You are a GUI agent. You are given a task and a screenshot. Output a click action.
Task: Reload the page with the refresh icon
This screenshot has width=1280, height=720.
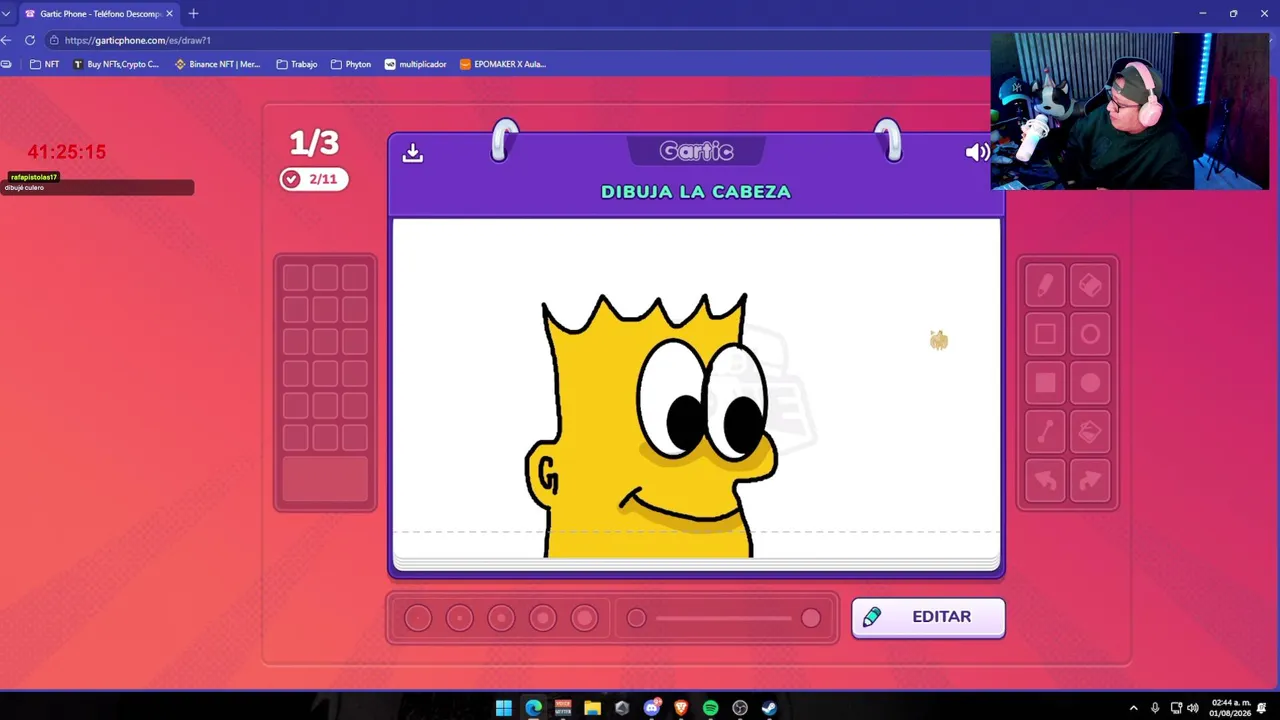click(30, 40)
